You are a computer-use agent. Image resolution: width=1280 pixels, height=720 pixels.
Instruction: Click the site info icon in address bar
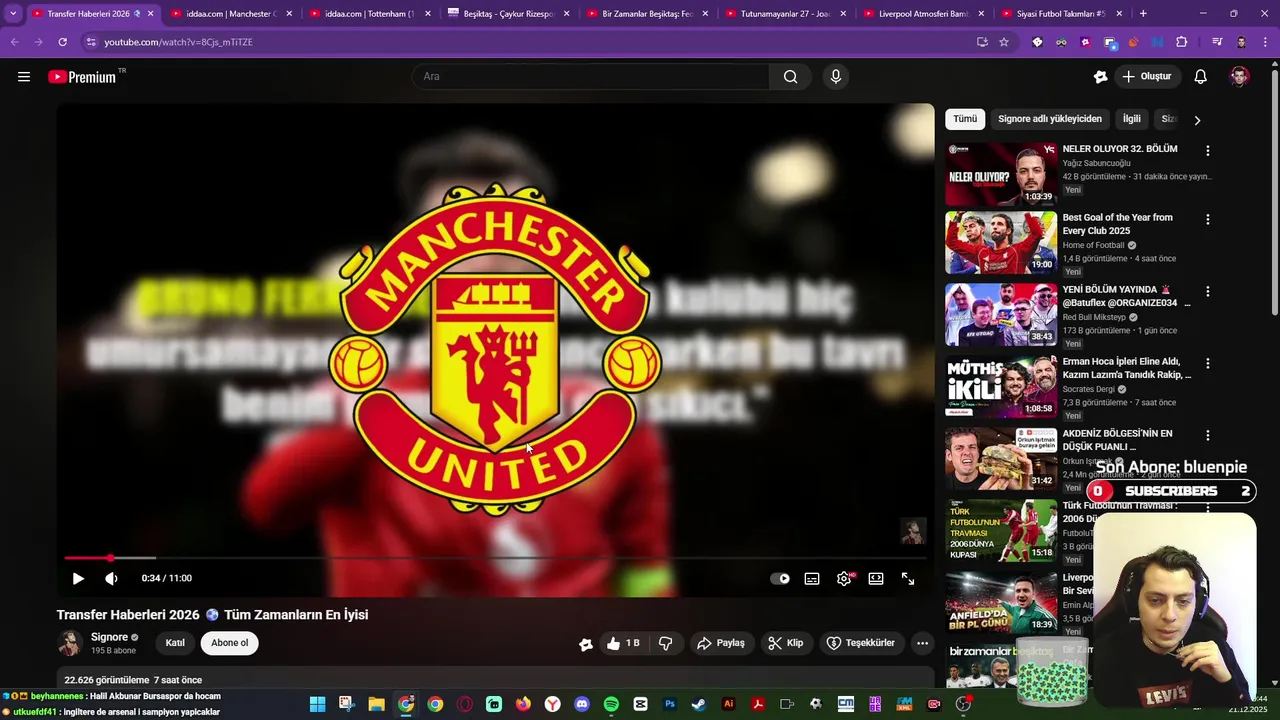pyautogui.click(x=91, y=42)
